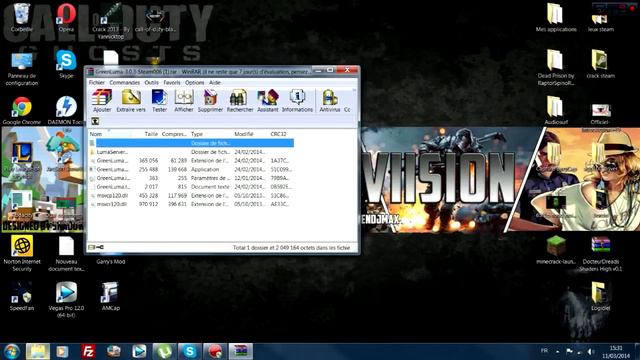Screen dimensions: 640x360
Task: Click the Extraire vers toolbar icon
Action: tap(131, 101)
